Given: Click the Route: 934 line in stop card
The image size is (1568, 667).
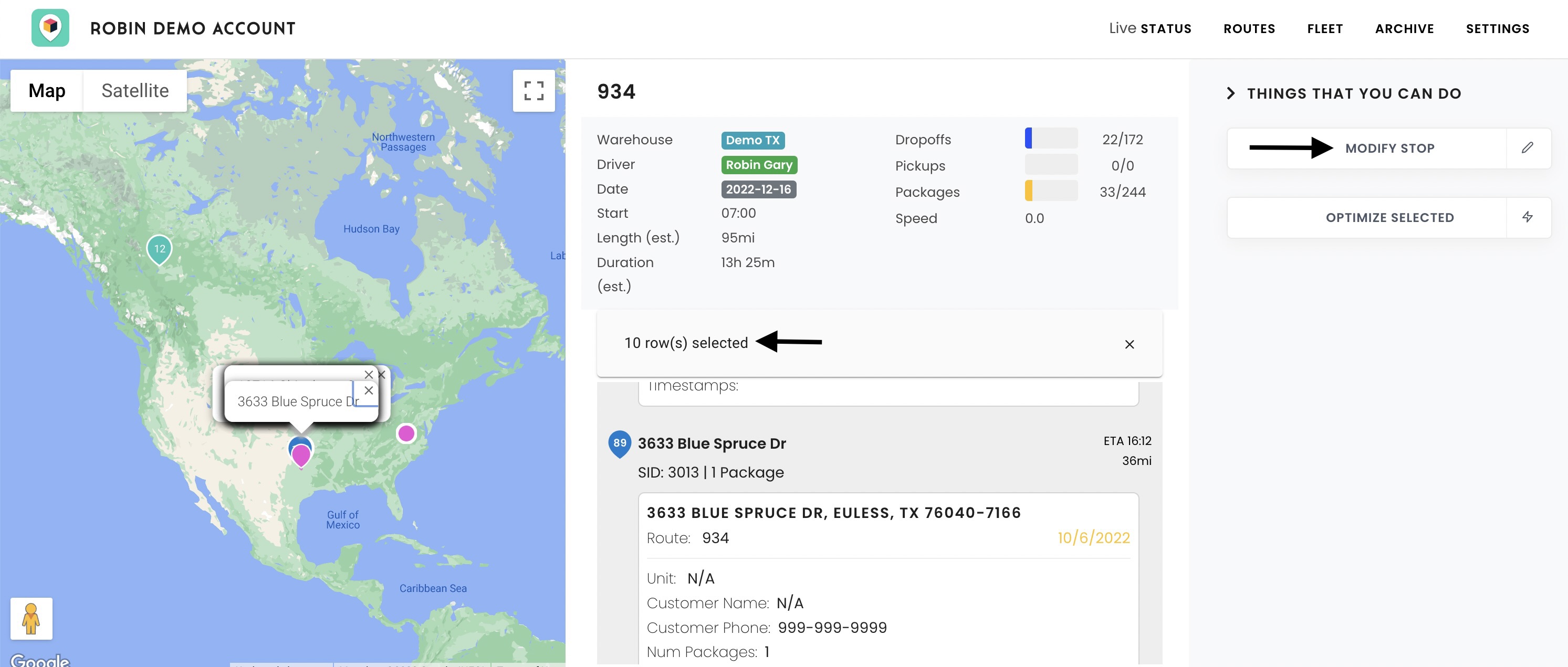Looking at the screenshot, I should click(x=687, y=538).
